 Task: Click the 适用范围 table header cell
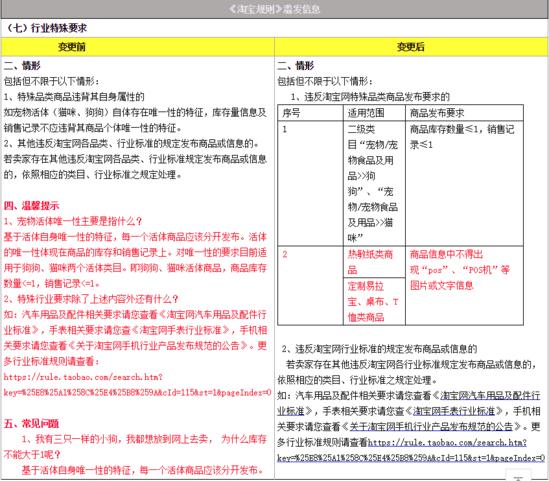click(374, 113)
